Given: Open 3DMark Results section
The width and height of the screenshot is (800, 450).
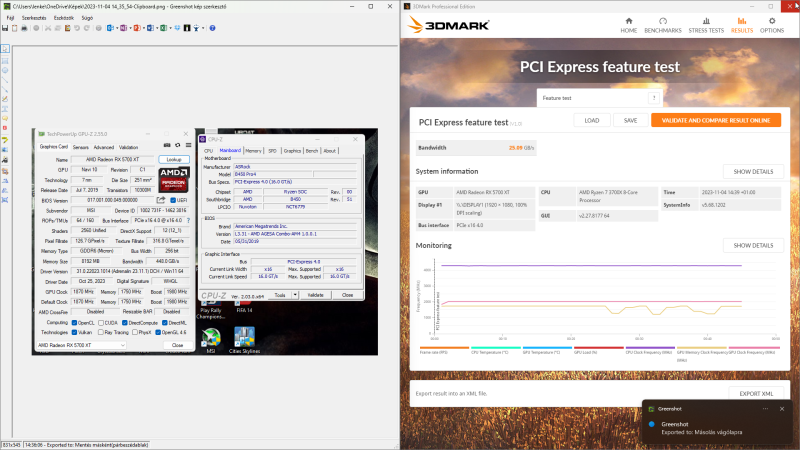Looking at the screenshot, I should pyautogui.click(x=742, y=25).
